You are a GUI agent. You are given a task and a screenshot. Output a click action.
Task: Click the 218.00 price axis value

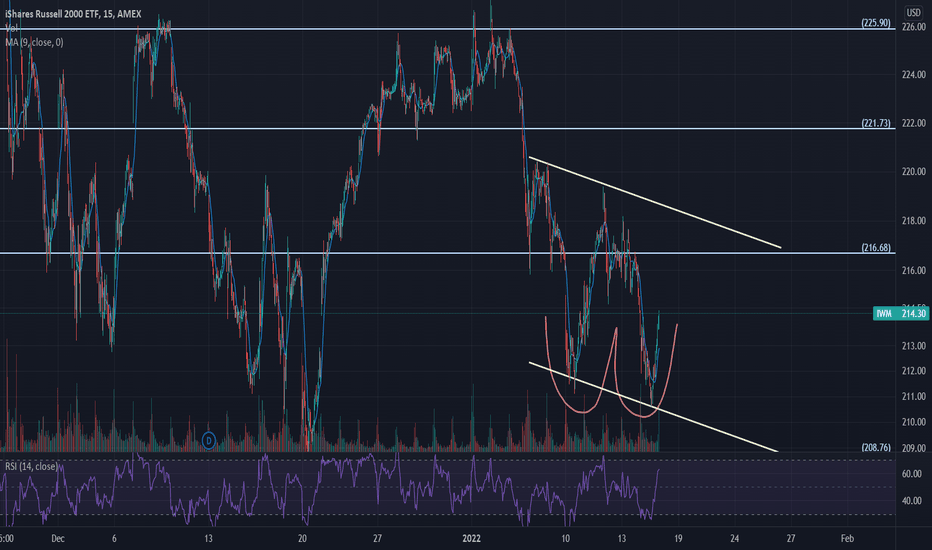point(914,221)
